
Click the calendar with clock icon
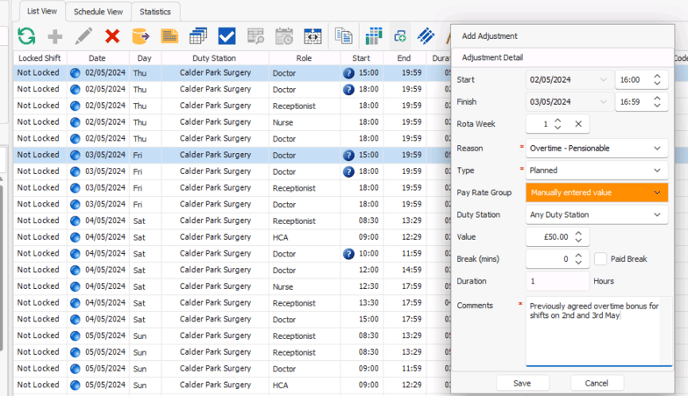pos(284,36)
